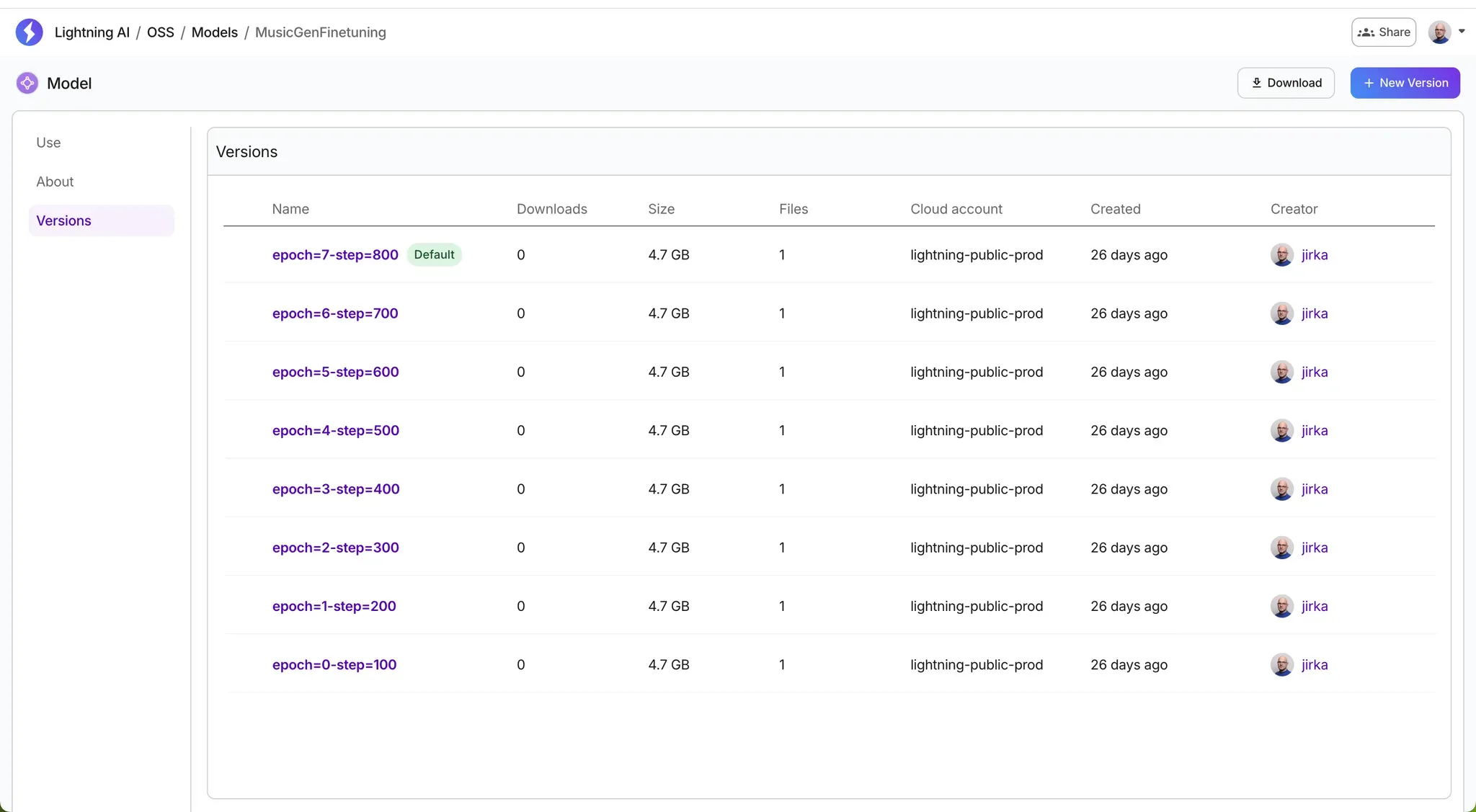Click the Default badge
Viewport: 1476px width, 812px height.
[x=434, y=254]
